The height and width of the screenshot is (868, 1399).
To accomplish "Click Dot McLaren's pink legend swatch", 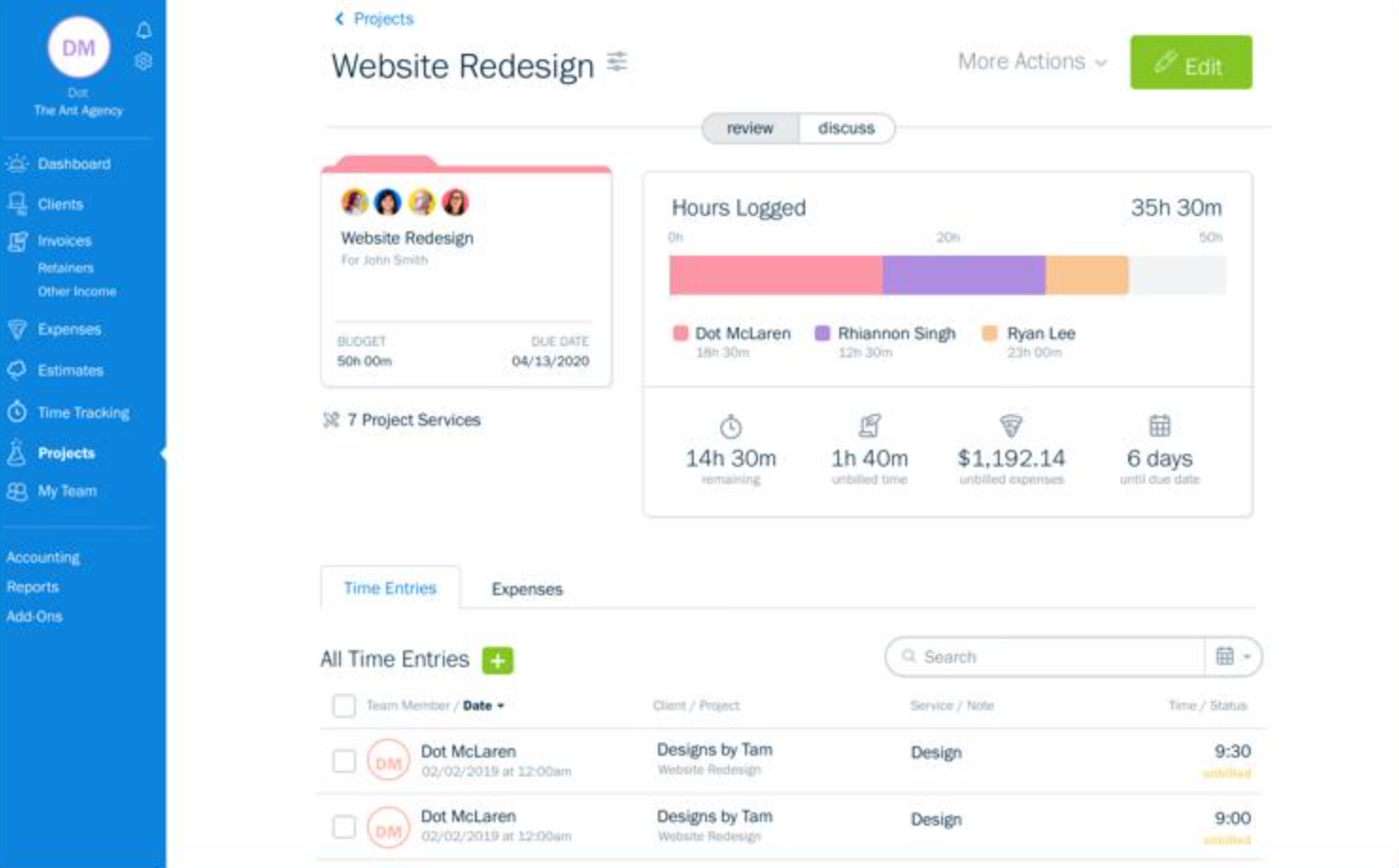I will [x=680, y=333].
